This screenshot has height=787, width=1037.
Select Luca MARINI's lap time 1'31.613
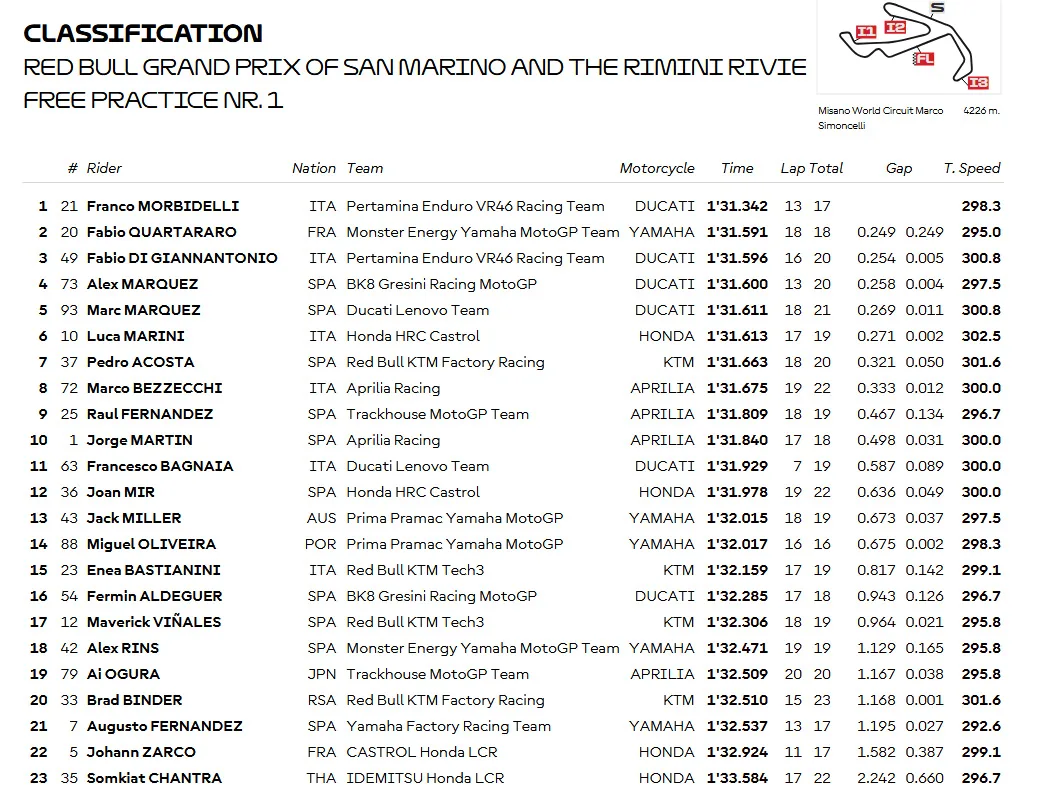[x=737, y=336]
